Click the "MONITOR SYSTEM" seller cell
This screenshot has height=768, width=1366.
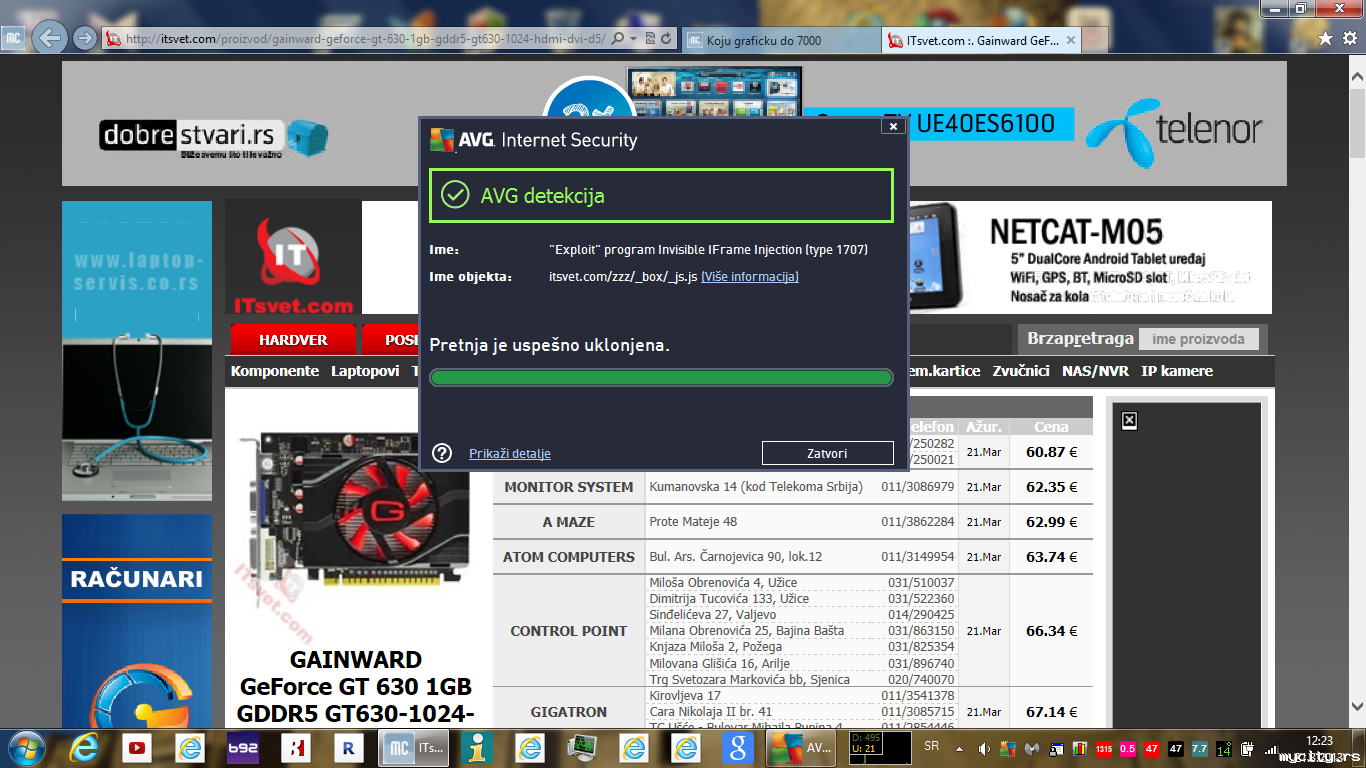click(x=569, y=487)
